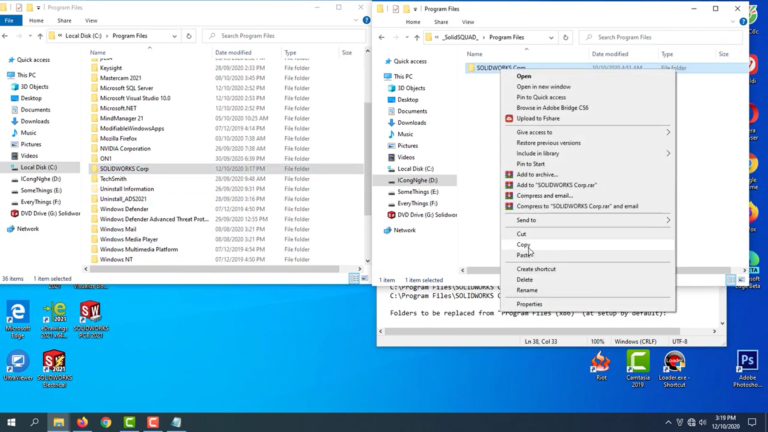The image size is (768, 432).
Task: Choose Paste in context menu
Action: click(x=588, y=255)
